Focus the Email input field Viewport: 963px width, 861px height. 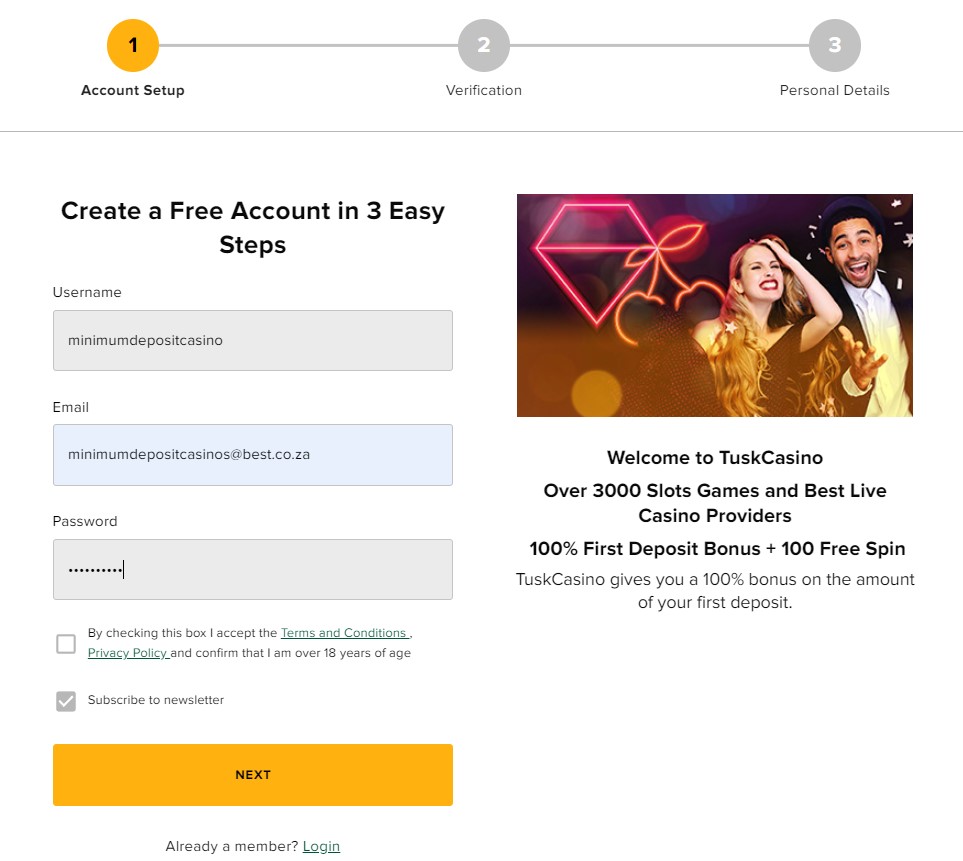pos(253,455)
